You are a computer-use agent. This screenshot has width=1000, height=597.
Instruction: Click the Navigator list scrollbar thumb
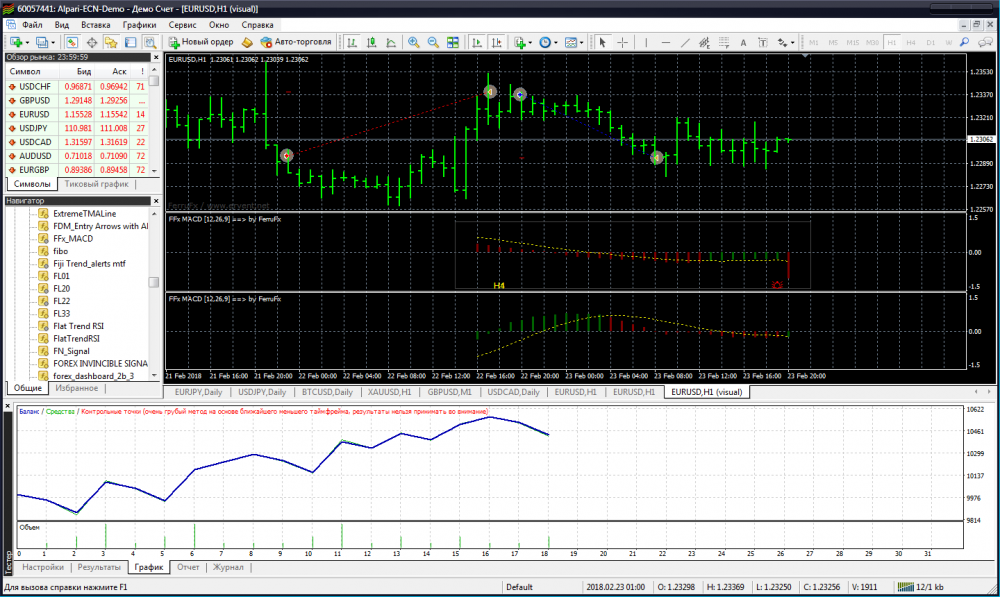click(x=153, y=283)
